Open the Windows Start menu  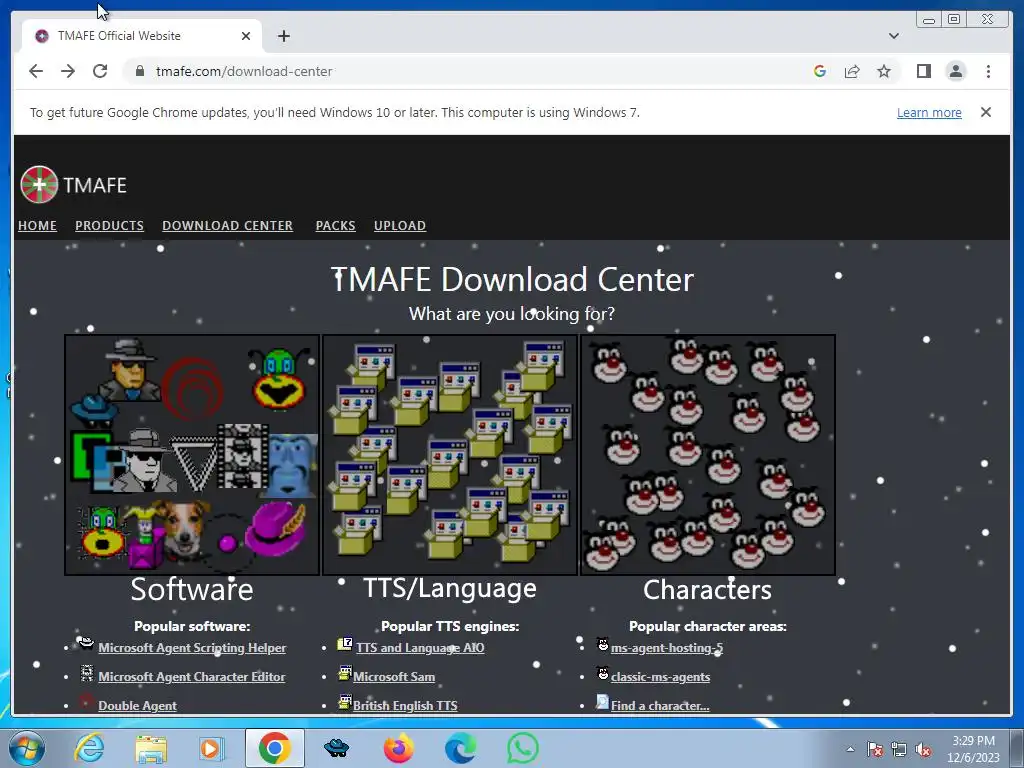click(x=26, y=748)
